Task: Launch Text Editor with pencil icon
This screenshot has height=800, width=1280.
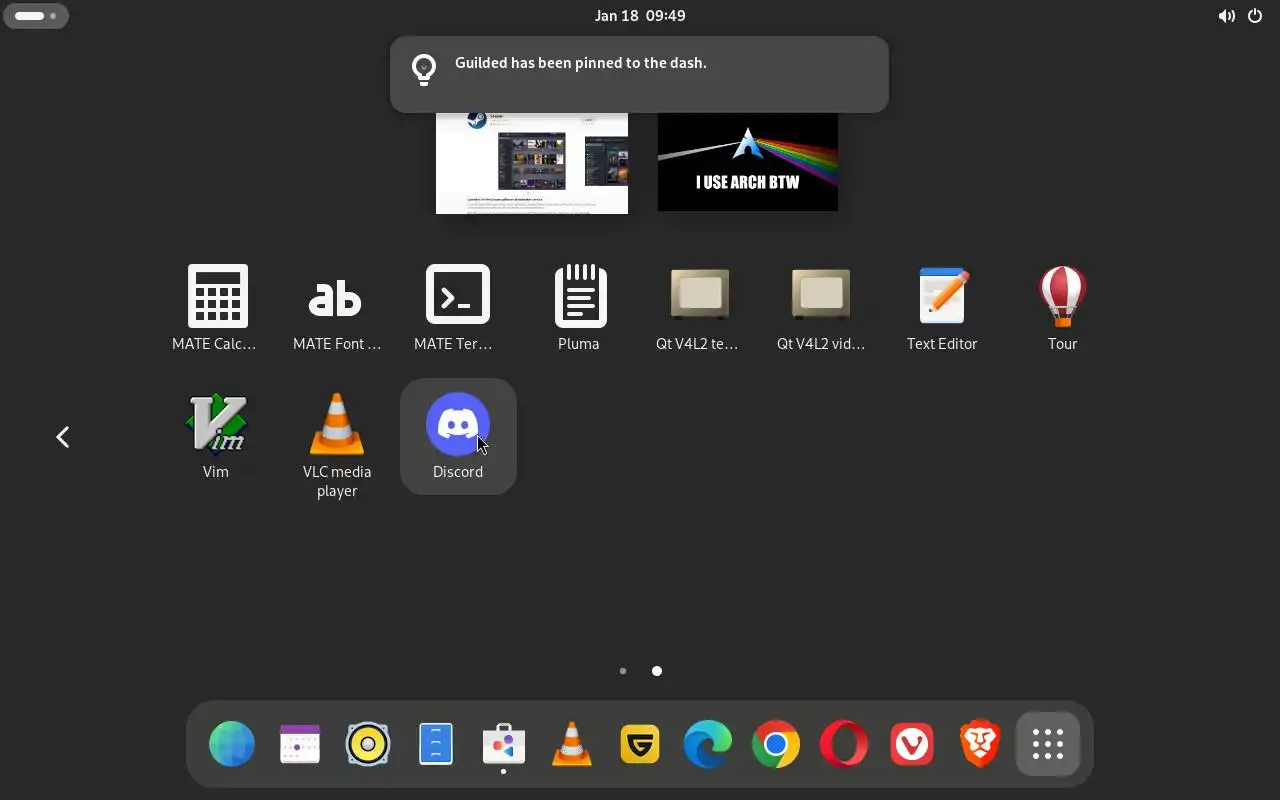Action: 942,309
